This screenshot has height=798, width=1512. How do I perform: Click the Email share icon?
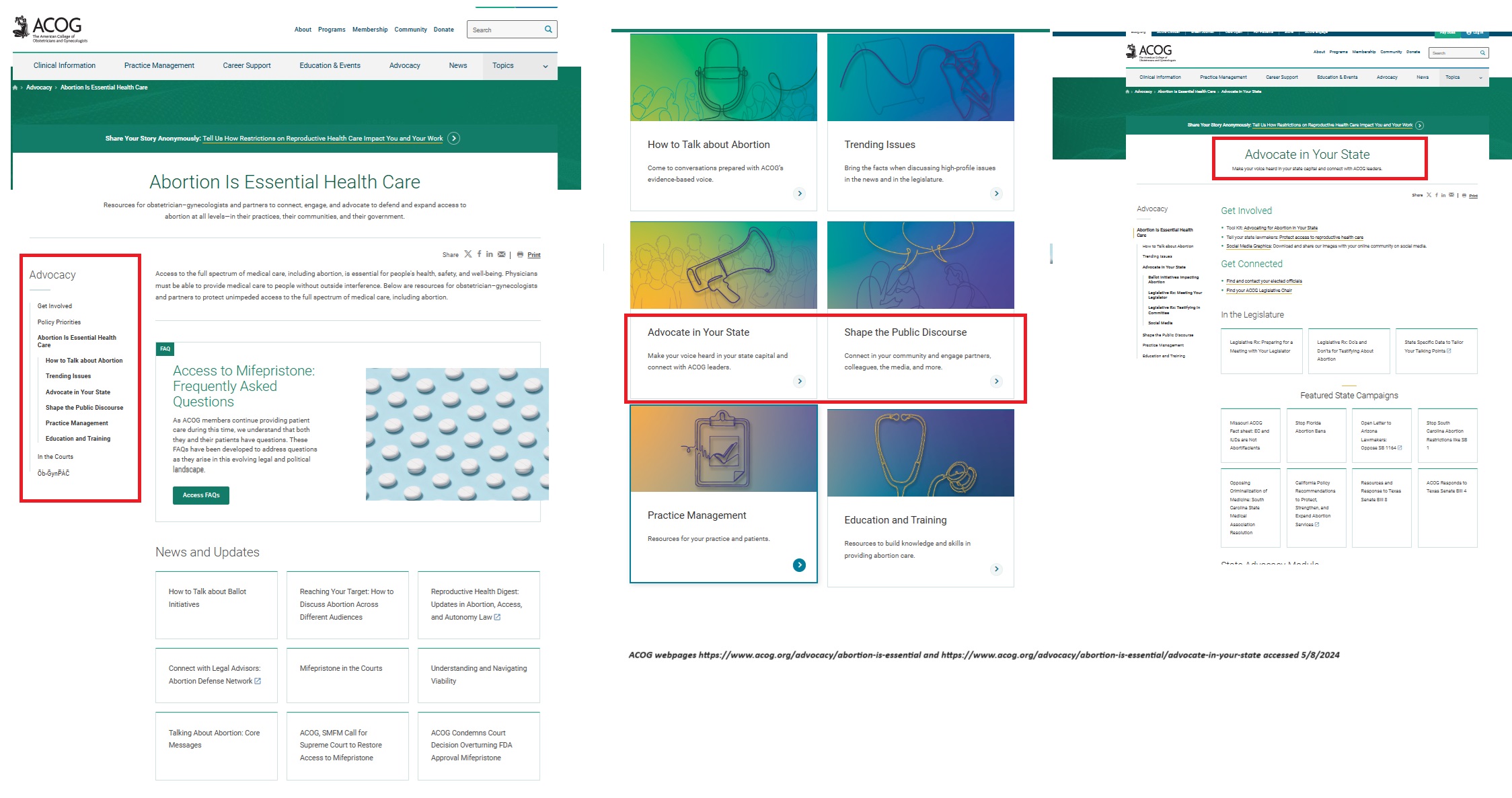click(502, 255)
